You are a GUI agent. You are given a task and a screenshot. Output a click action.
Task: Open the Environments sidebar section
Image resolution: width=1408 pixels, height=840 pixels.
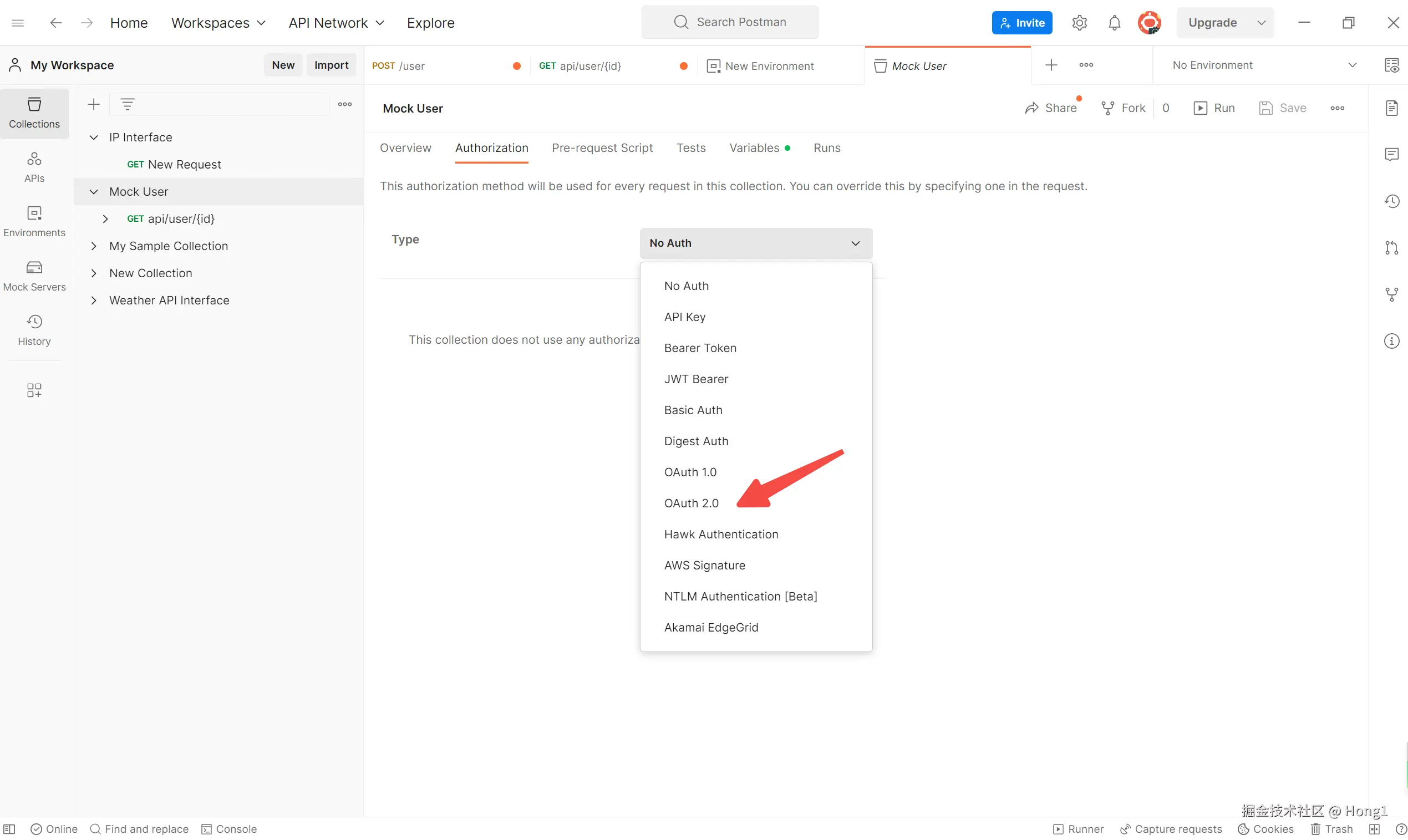(34, 221)
